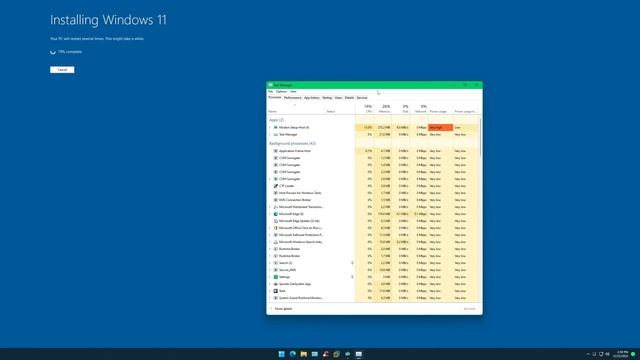Click the green Settings process icon
This screenshot has width=640, height=360.
coord(276,277)
